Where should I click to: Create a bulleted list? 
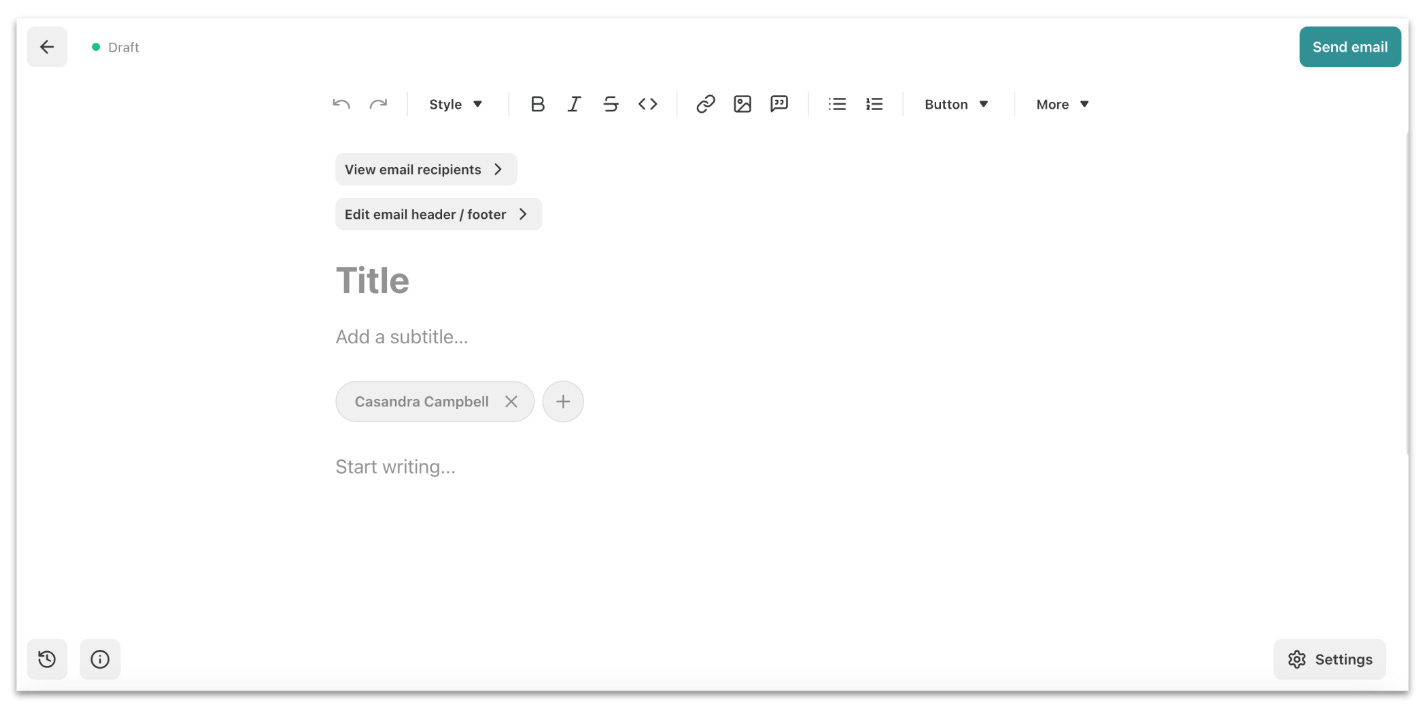837,103
